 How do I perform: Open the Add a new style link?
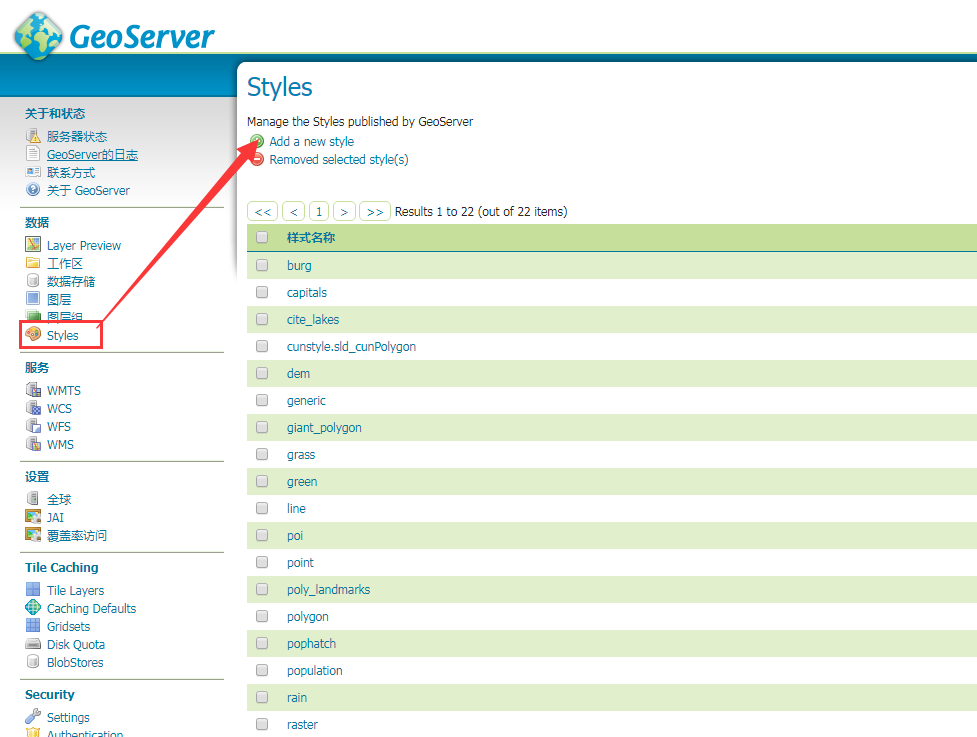click(312, 141)
